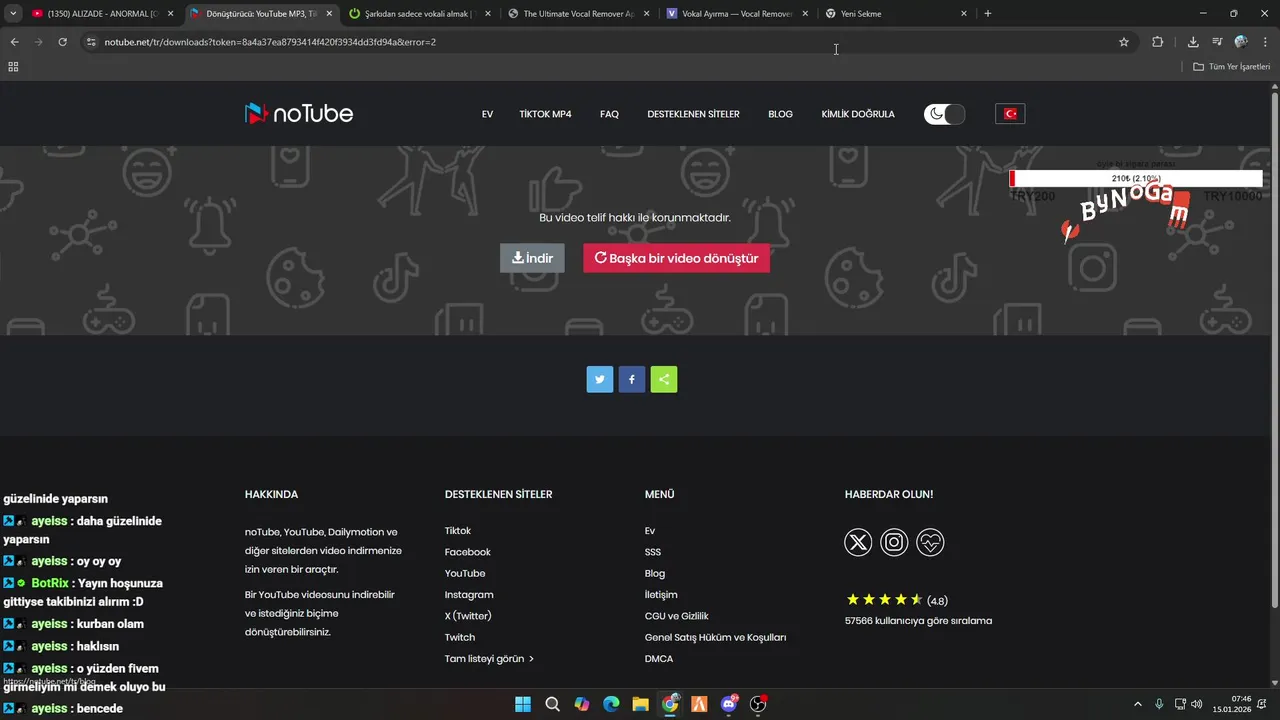Open Discord from the taskbar
Viewport: 1280px width, 720px height.
click(x=729, y=704)
